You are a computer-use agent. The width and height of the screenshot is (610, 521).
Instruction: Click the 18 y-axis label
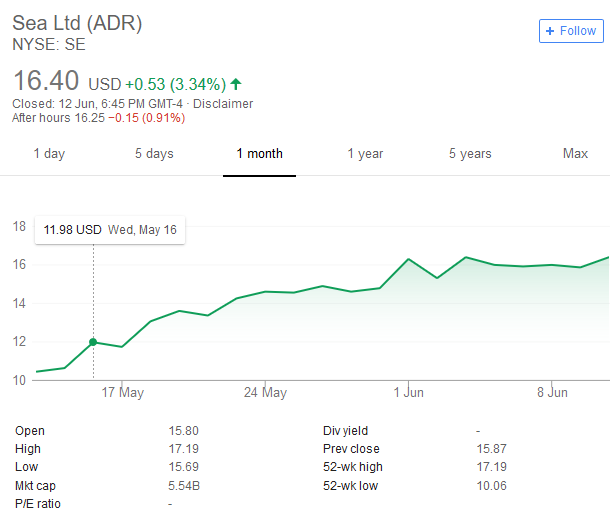[x=19, y=226]
